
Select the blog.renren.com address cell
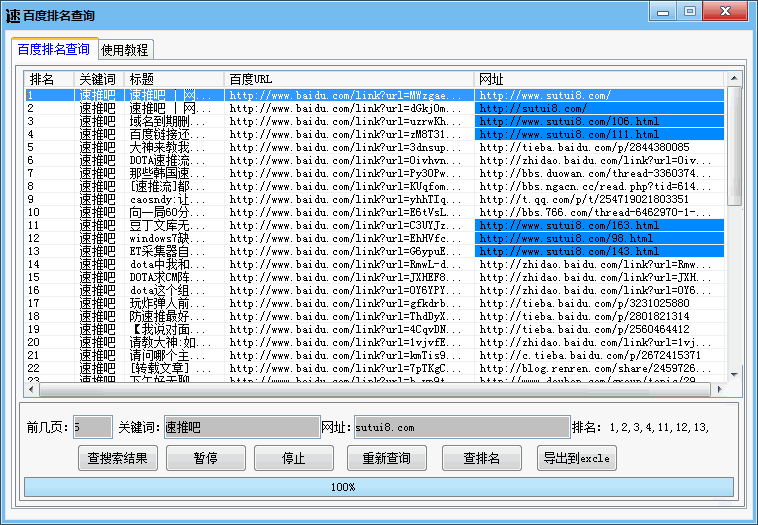pos(598,368)
